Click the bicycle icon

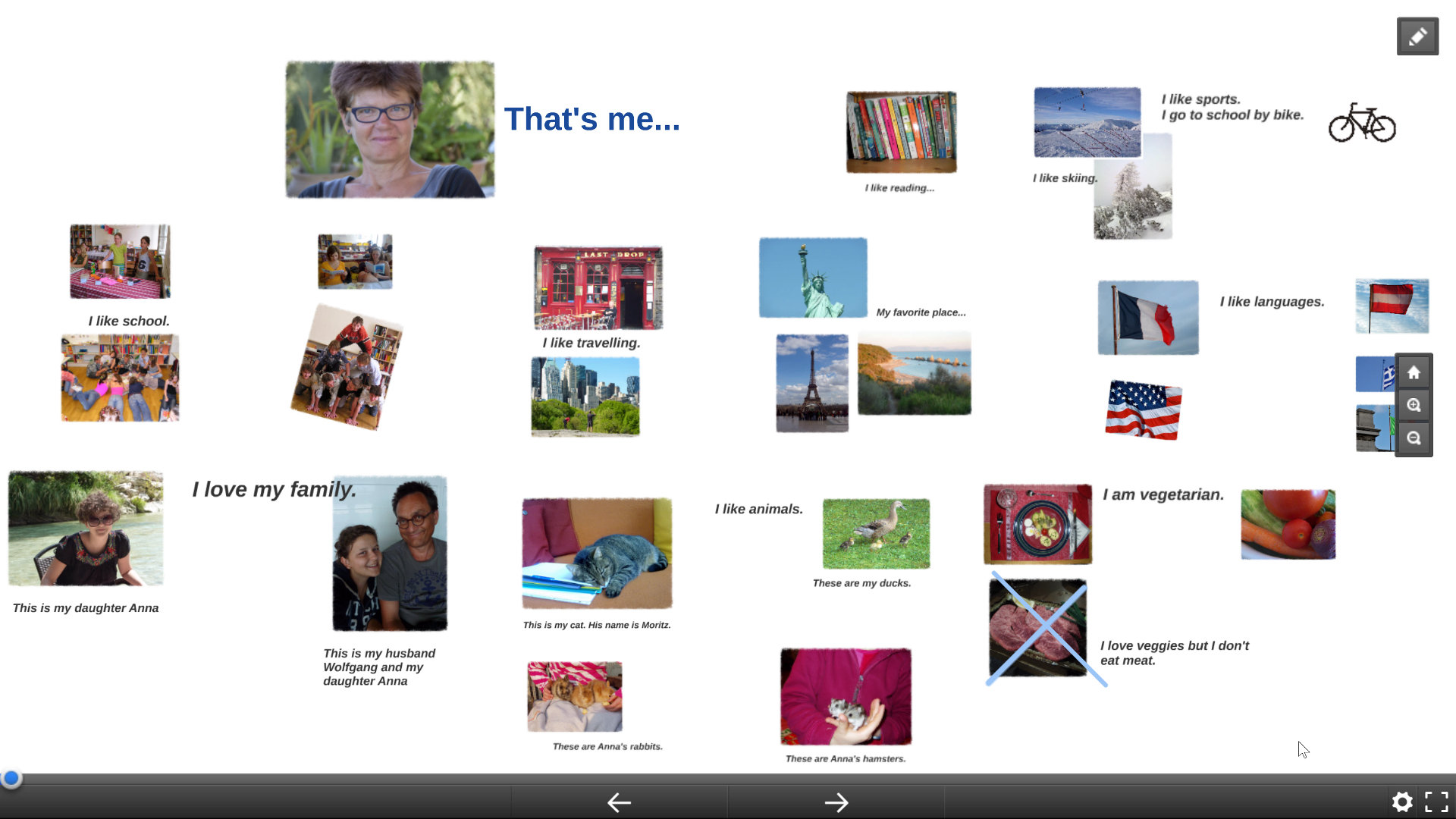coord(1362,123)
